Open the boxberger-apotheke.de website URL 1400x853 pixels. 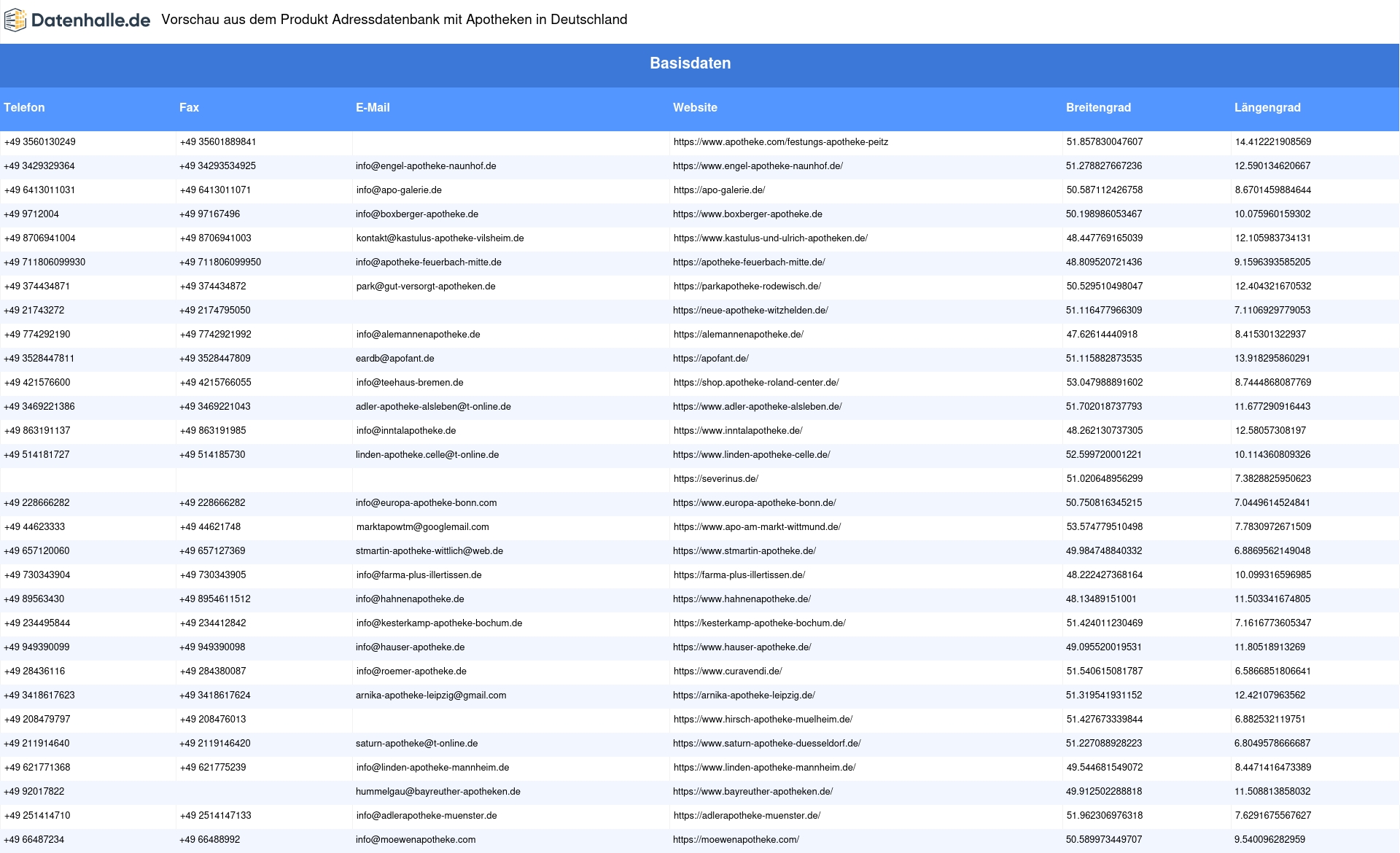748,214
